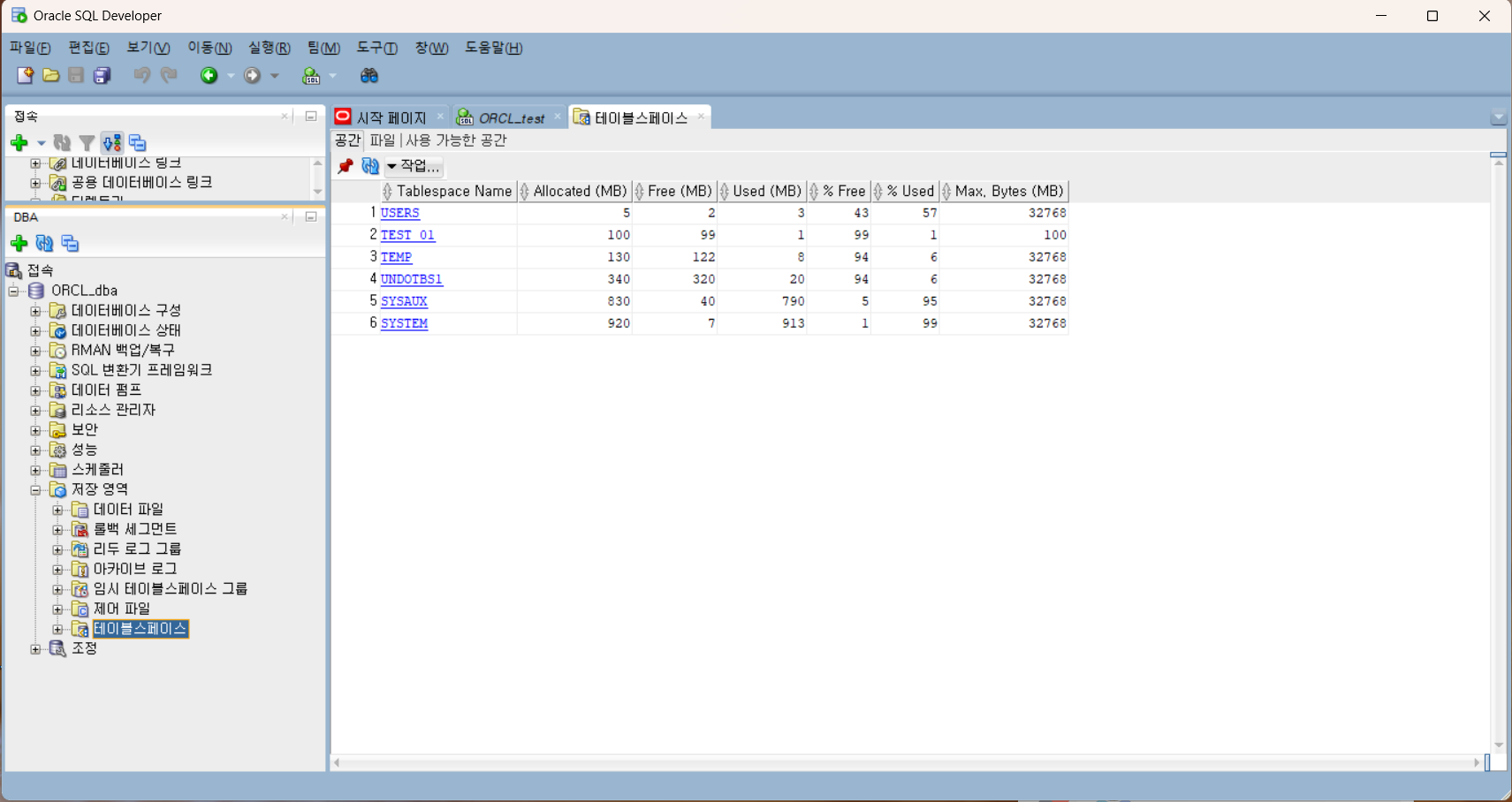The height and width of the screenshot is (802, 1512).
Task: Click the Undo arrow icon
Action: [141, 76]
